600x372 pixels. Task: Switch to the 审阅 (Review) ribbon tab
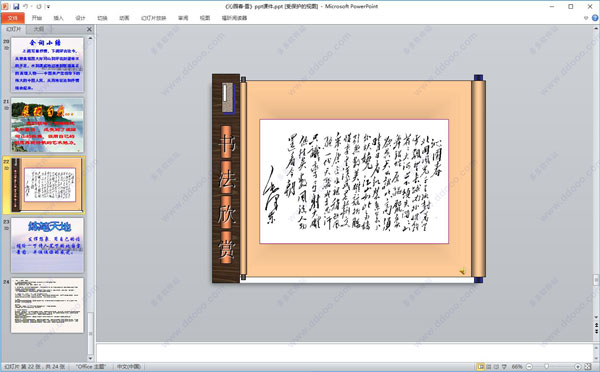pyautogui.click(x=183, y=18)
